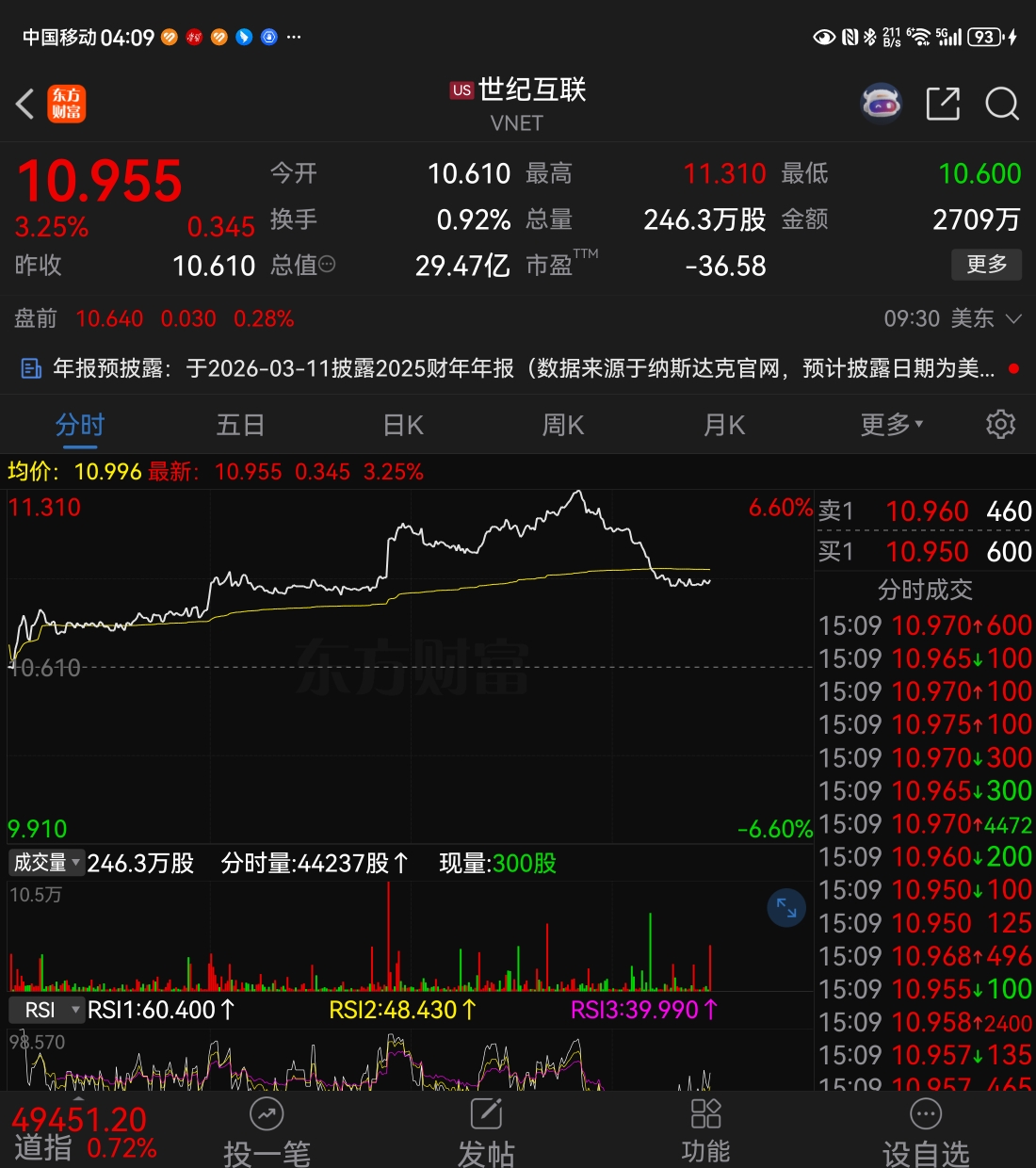Tap the 分时成交 heading

point(925,591)
